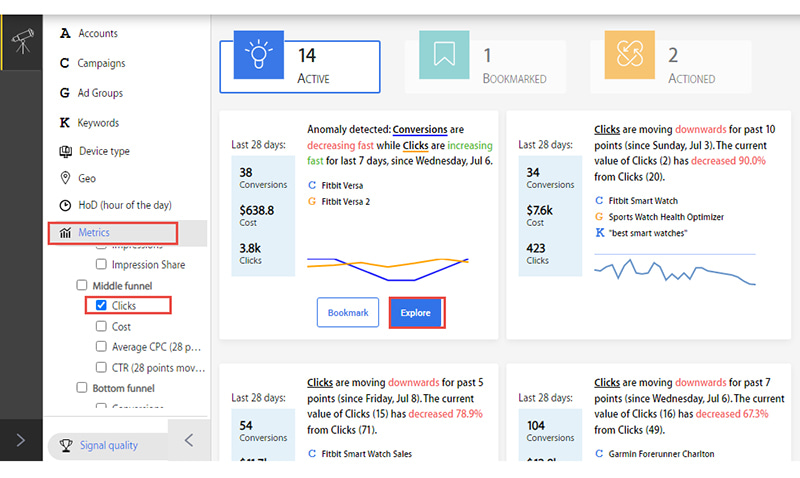Viewport: 800px width, 478px height.
Task: Open the Campaigns filter menu item
Action: [x=92, y=63]
